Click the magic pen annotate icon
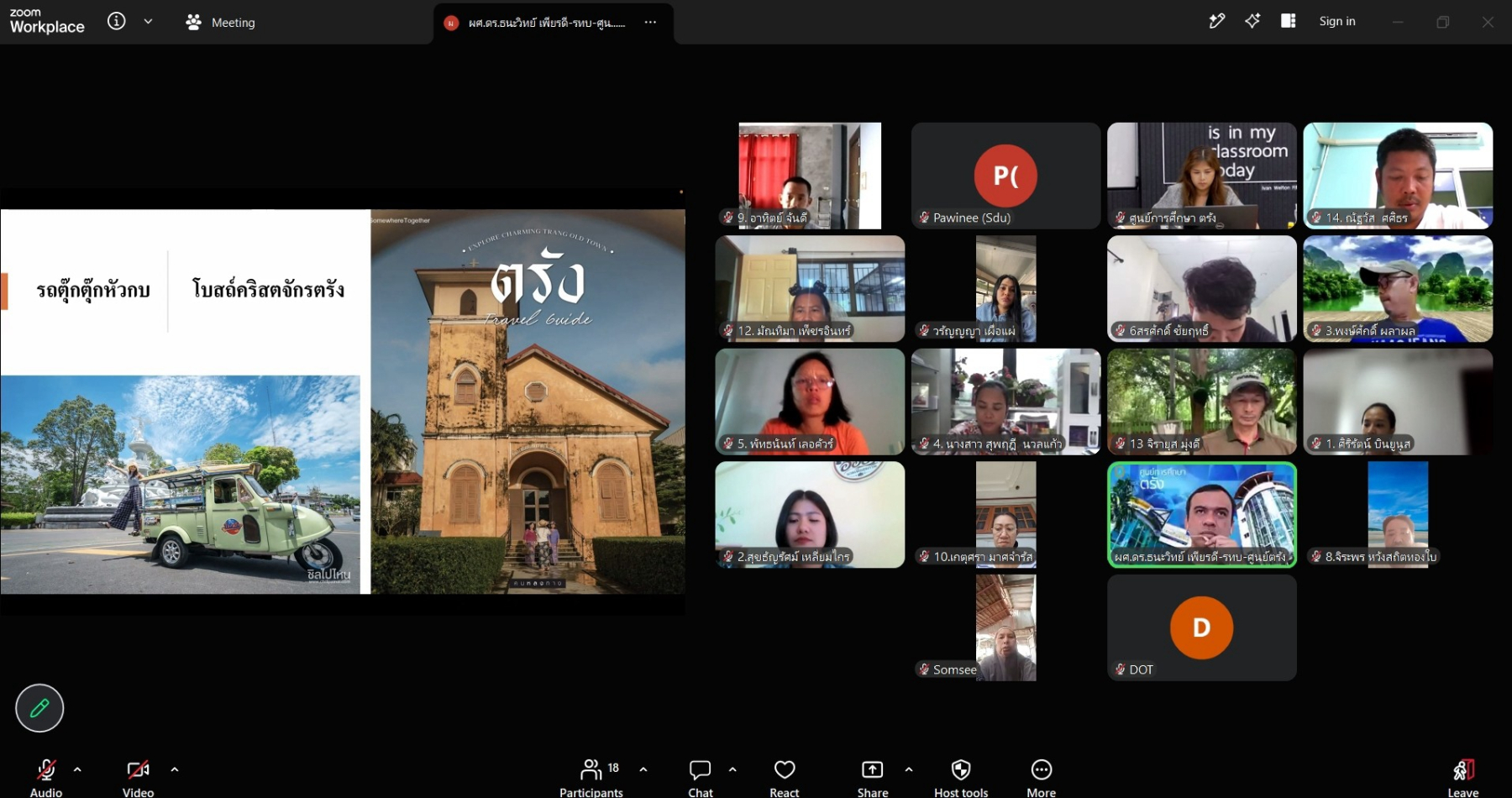Viewport: 1512px width, 798px height. [1216, 22]
